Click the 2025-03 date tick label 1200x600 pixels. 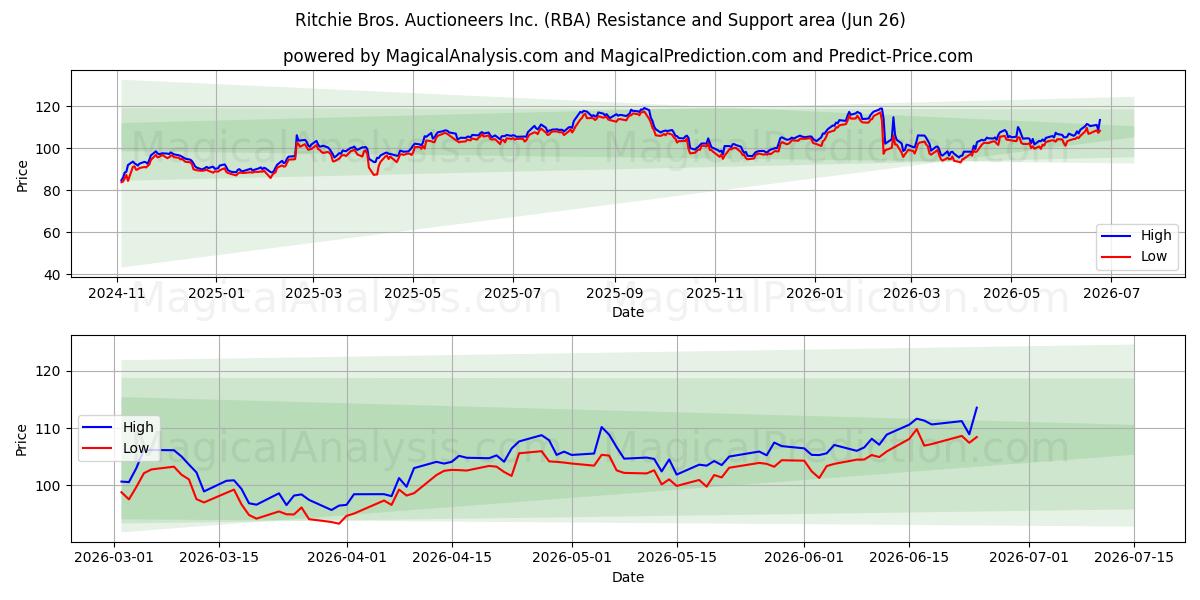click(313, 294)
